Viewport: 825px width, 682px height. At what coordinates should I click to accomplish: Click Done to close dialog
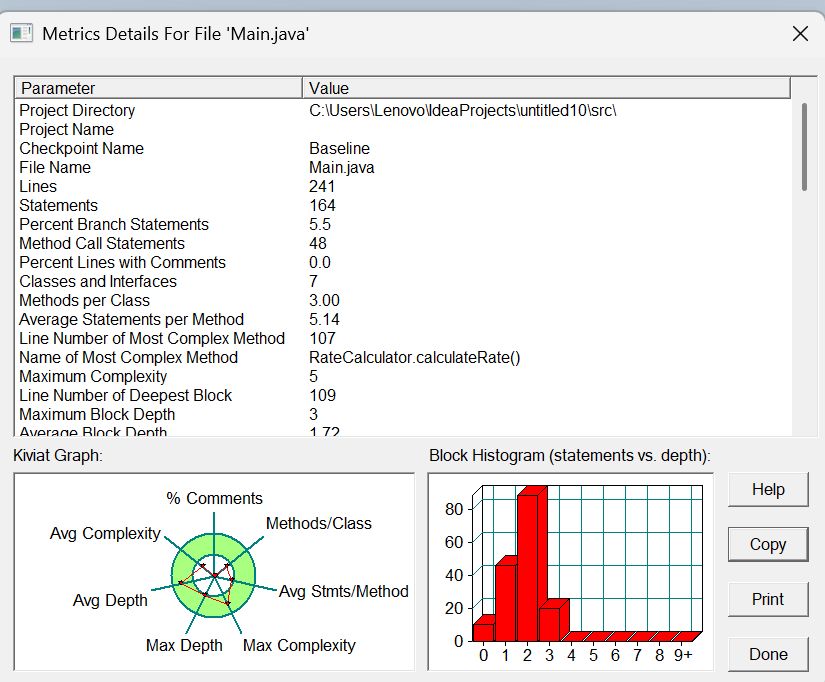[x=768, y=654]
